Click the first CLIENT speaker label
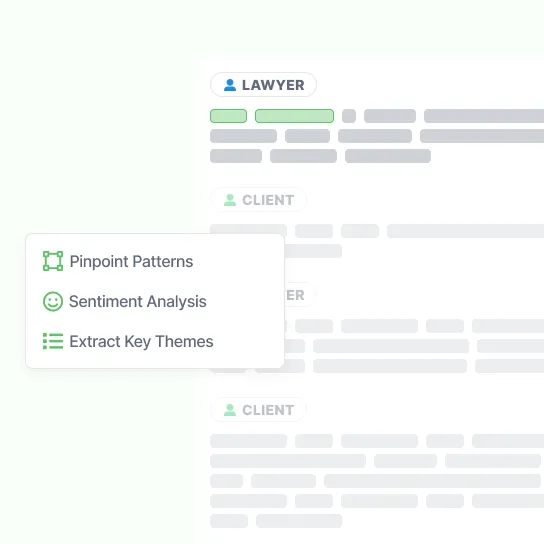Screen dimensions: 544x544 click(x=258, y=200)
